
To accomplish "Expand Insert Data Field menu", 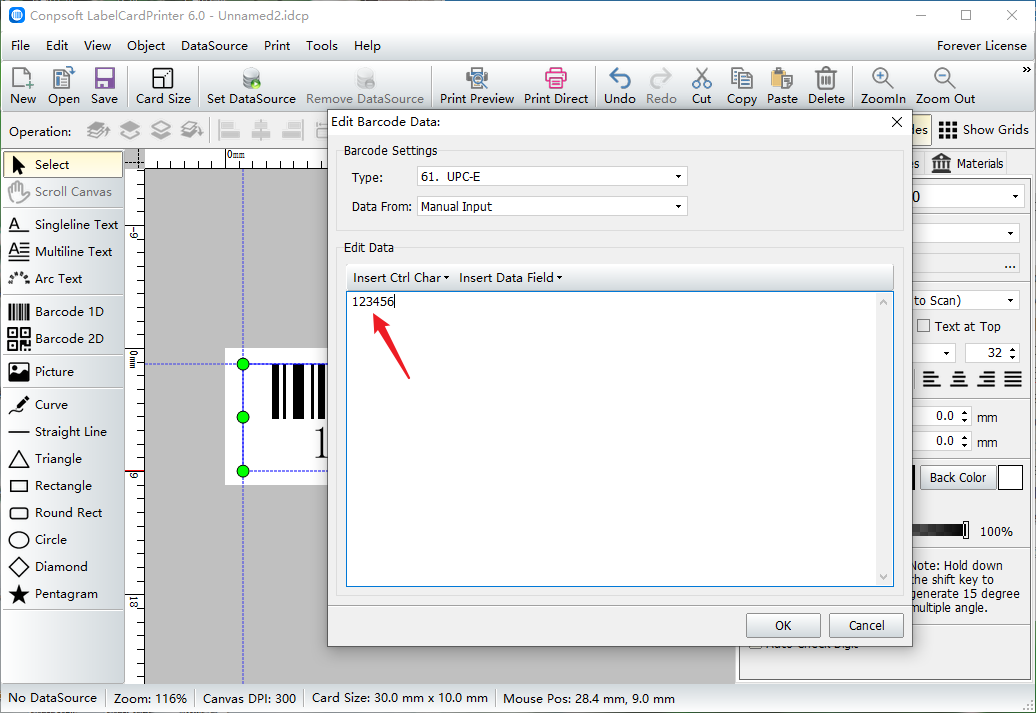I will point(511,278).
